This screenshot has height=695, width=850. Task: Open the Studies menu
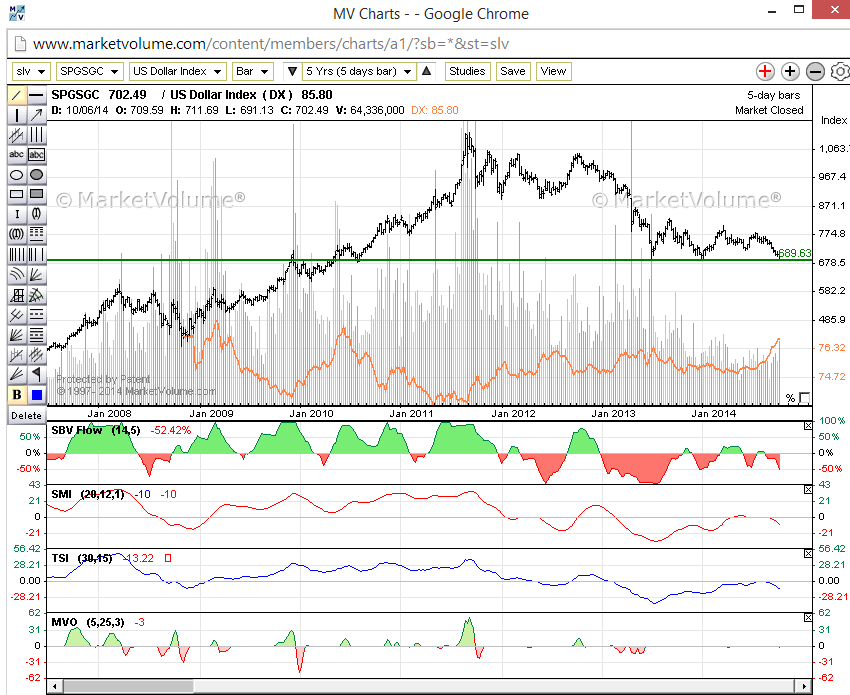(467, 71)
